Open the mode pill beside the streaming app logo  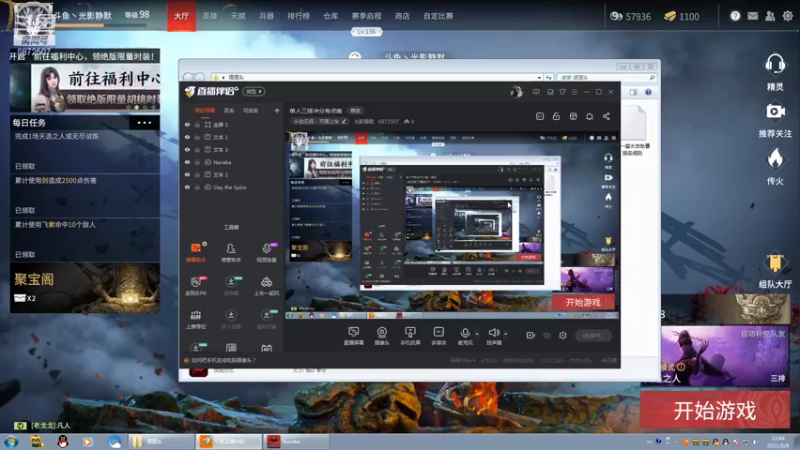point(254,92)
